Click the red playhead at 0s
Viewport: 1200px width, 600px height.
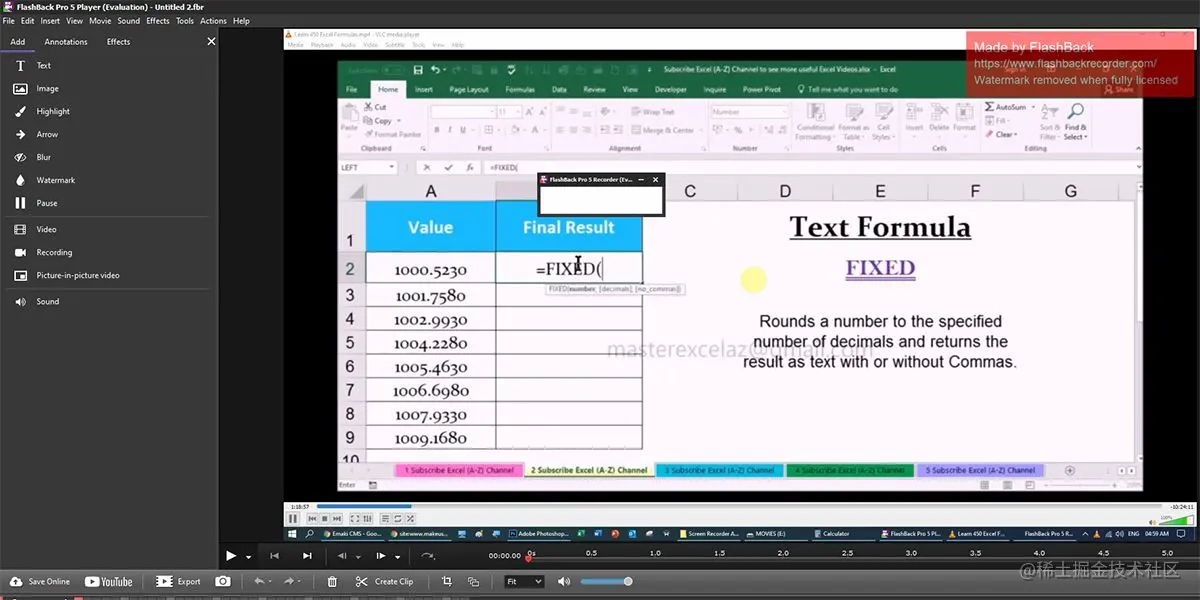coord(529,556)
